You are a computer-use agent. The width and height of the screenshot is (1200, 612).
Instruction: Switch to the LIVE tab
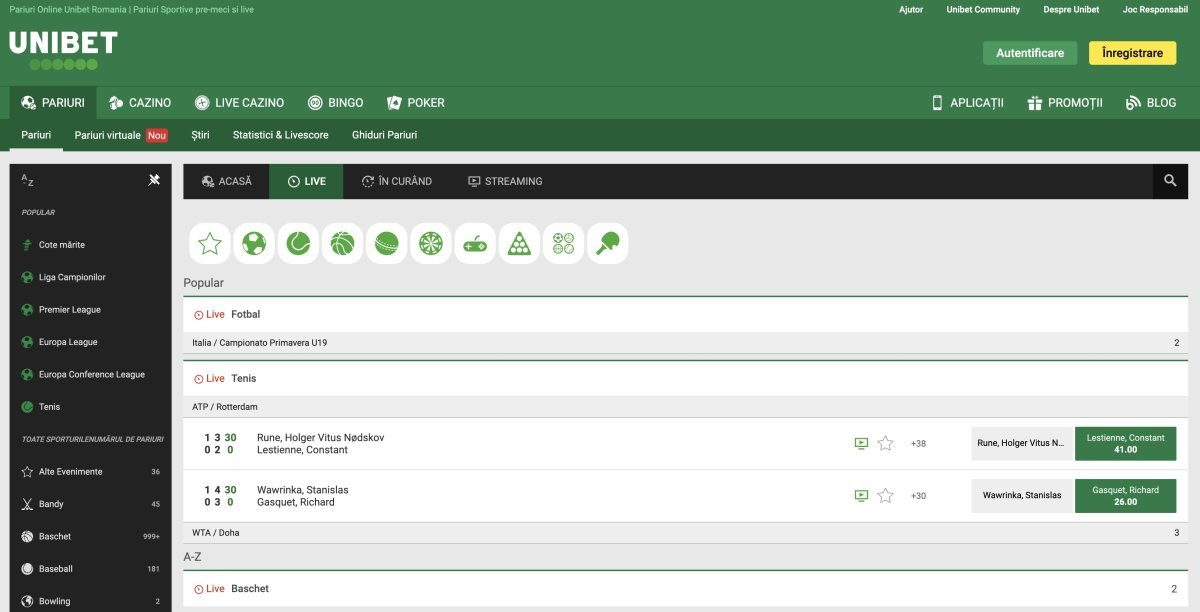(306, 181)
